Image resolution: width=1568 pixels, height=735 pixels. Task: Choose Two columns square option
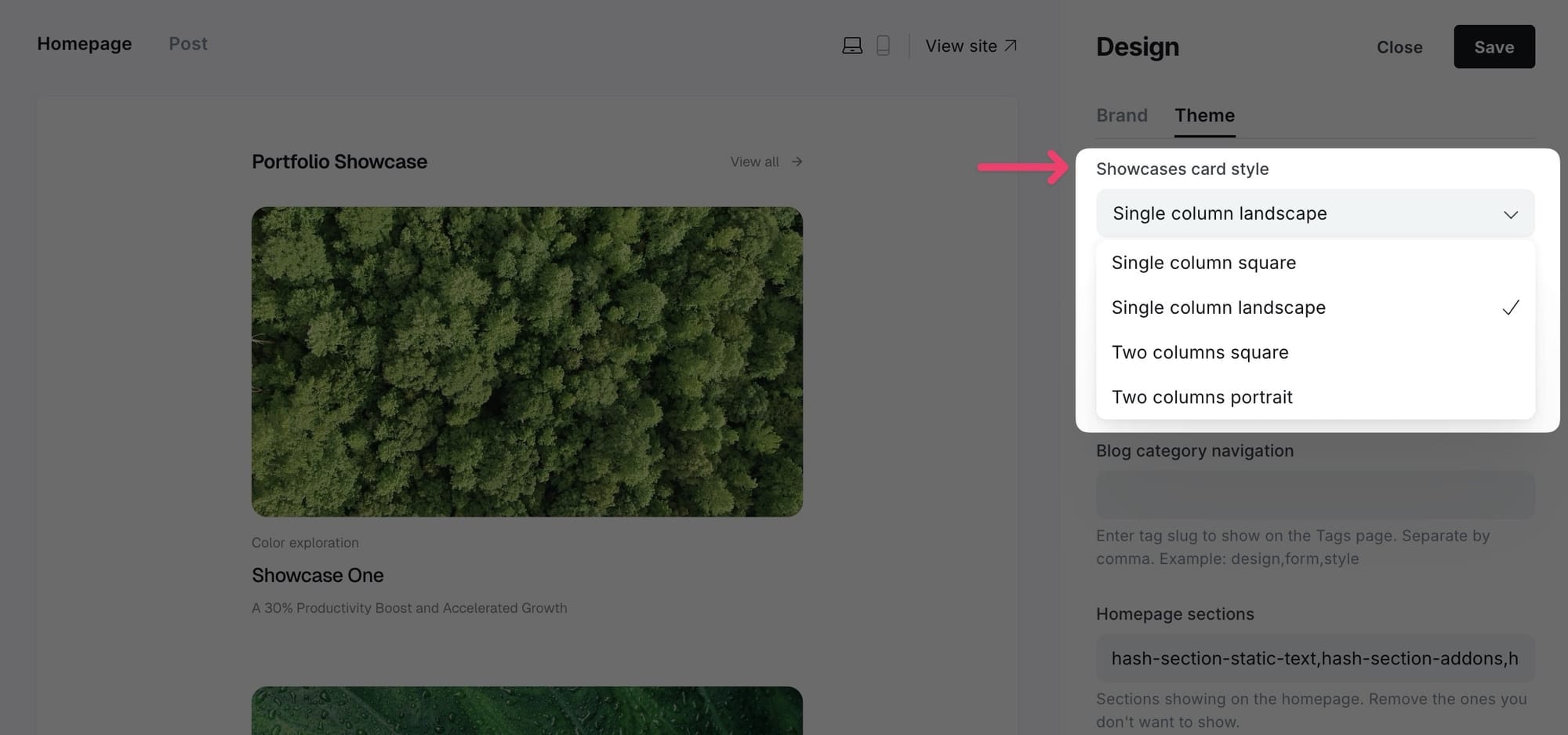(x=1316, y=352)
